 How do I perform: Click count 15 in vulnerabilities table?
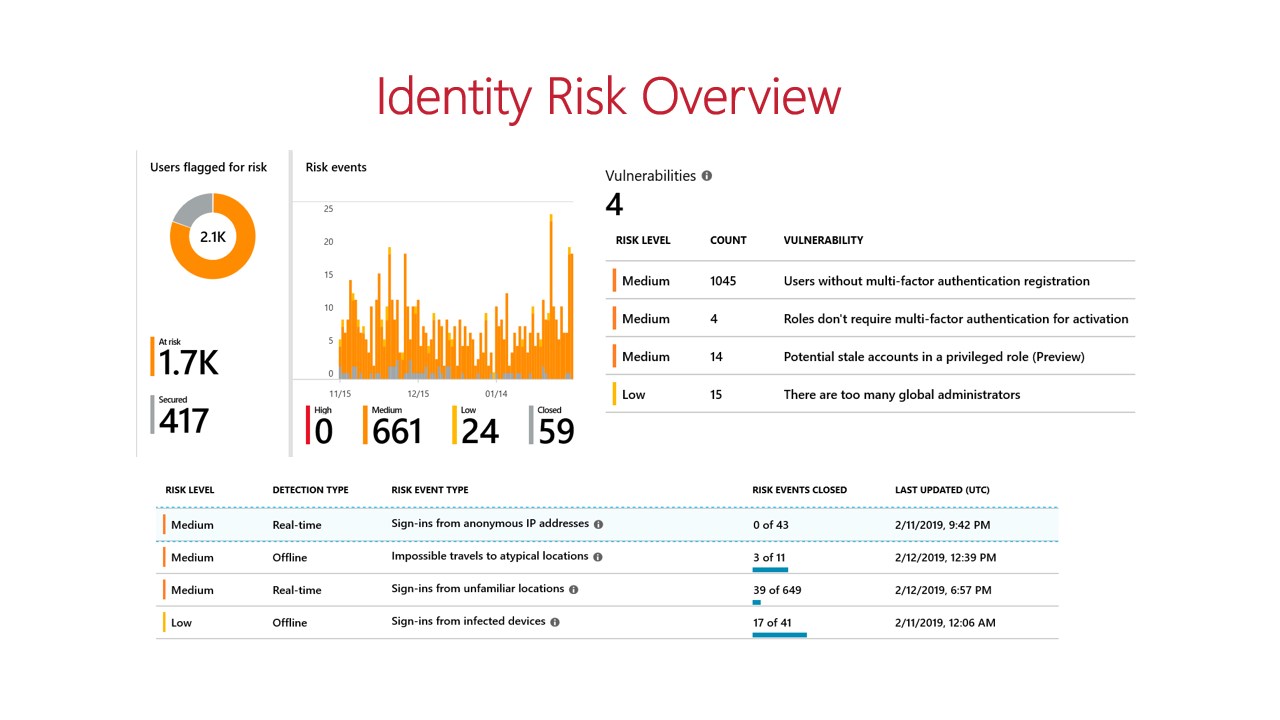[x=716, y=395]
